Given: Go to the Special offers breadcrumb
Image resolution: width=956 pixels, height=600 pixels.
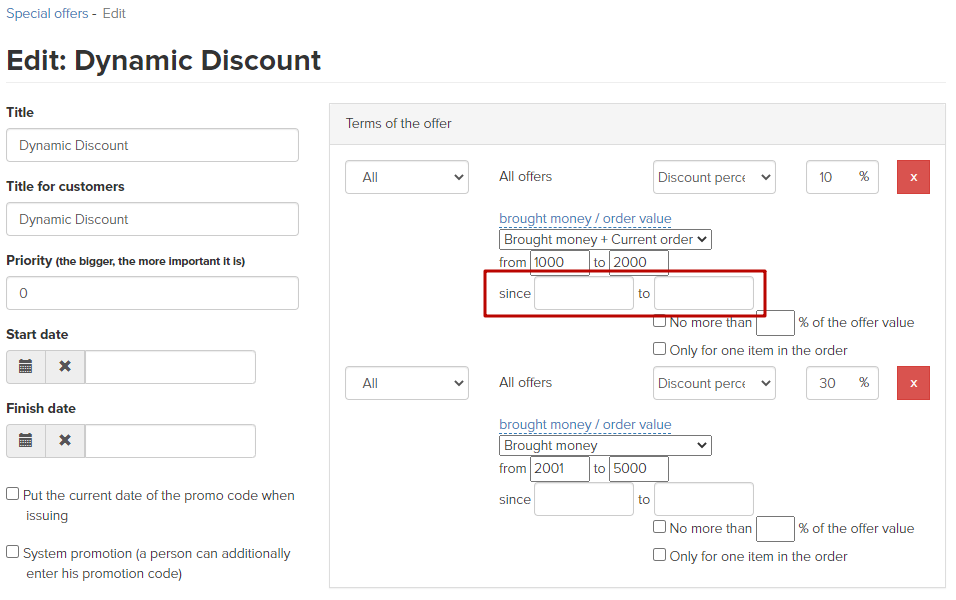Looking at the screenshot, I should (x=47, y=14).
